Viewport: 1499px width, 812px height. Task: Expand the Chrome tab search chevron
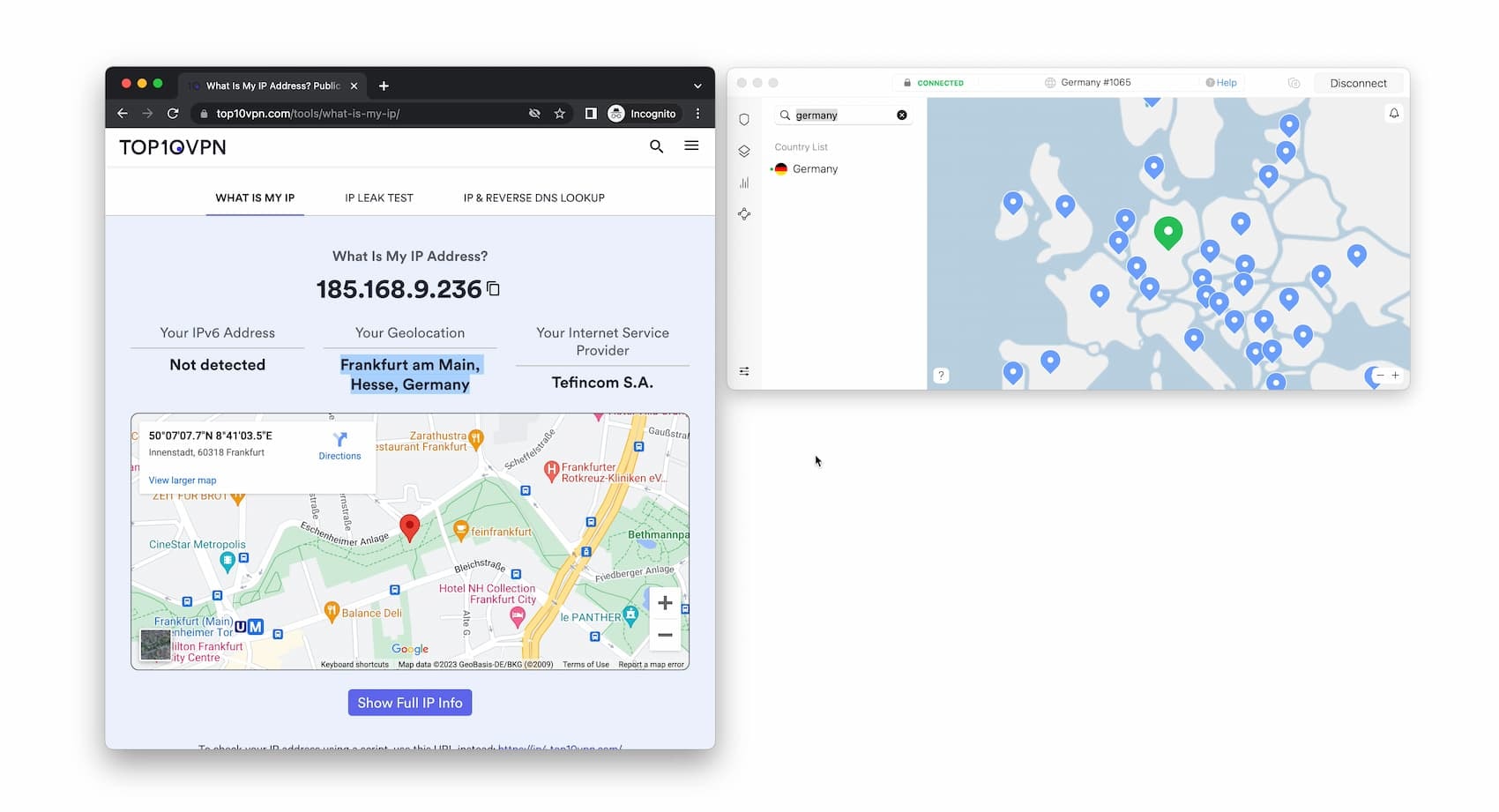tap(697, 86)
